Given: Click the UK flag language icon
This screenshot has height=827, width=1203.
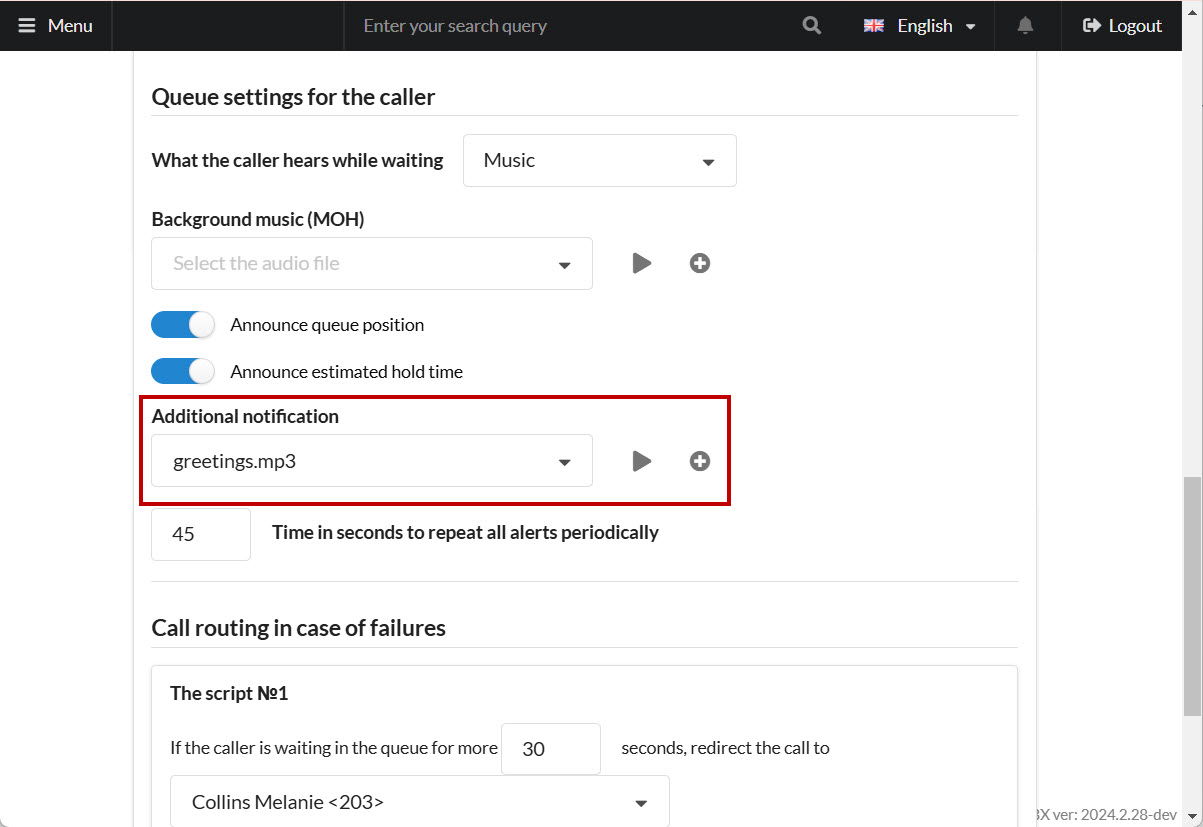Looking at the screenshot, I should 873,26.
